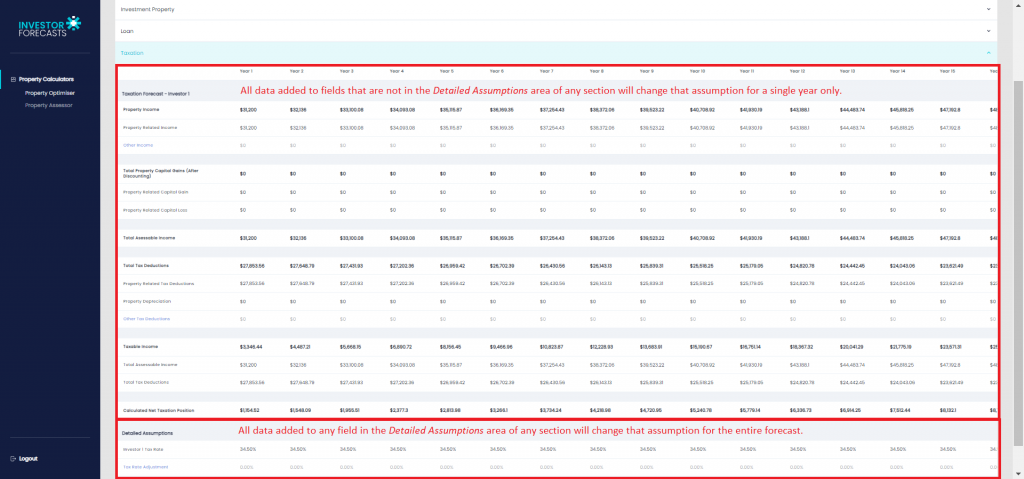Edit Other Income value for Year 3

(x=344, y=145)
